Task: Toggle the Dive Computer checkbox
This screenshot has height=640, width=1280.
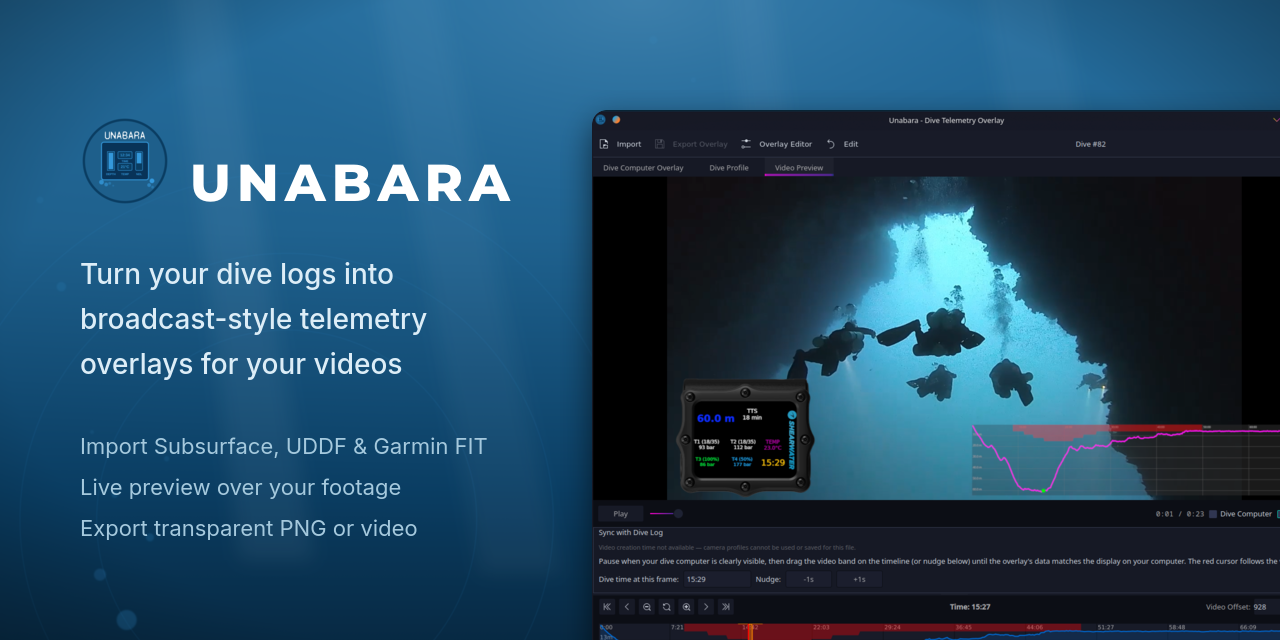Action: pyautogui.click(x=1213, y=514)
